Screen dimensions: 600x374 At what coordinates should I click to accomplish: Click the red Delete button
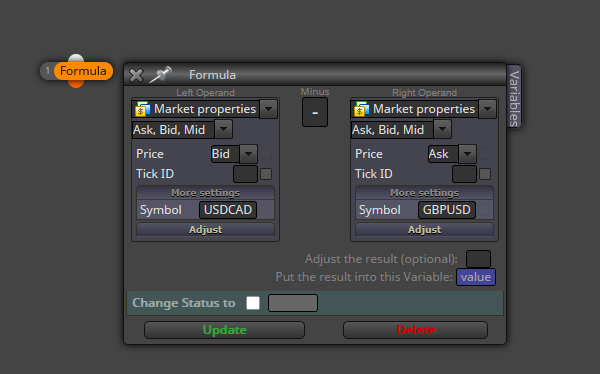[416, 330]
